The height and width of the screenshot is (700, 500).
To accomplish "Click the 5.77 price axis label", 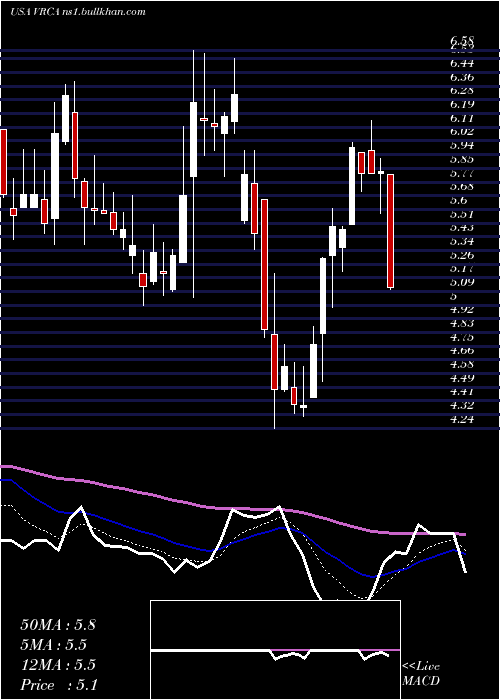I will click(x=462, y=173).
